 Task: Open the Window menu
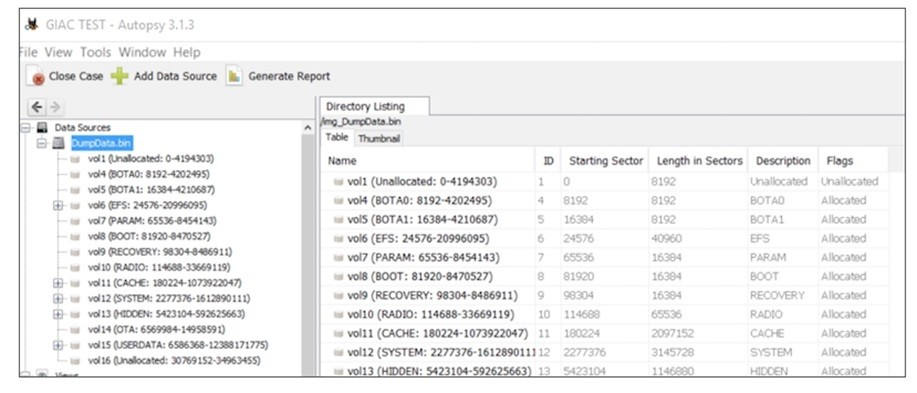(x=142, y=52)
